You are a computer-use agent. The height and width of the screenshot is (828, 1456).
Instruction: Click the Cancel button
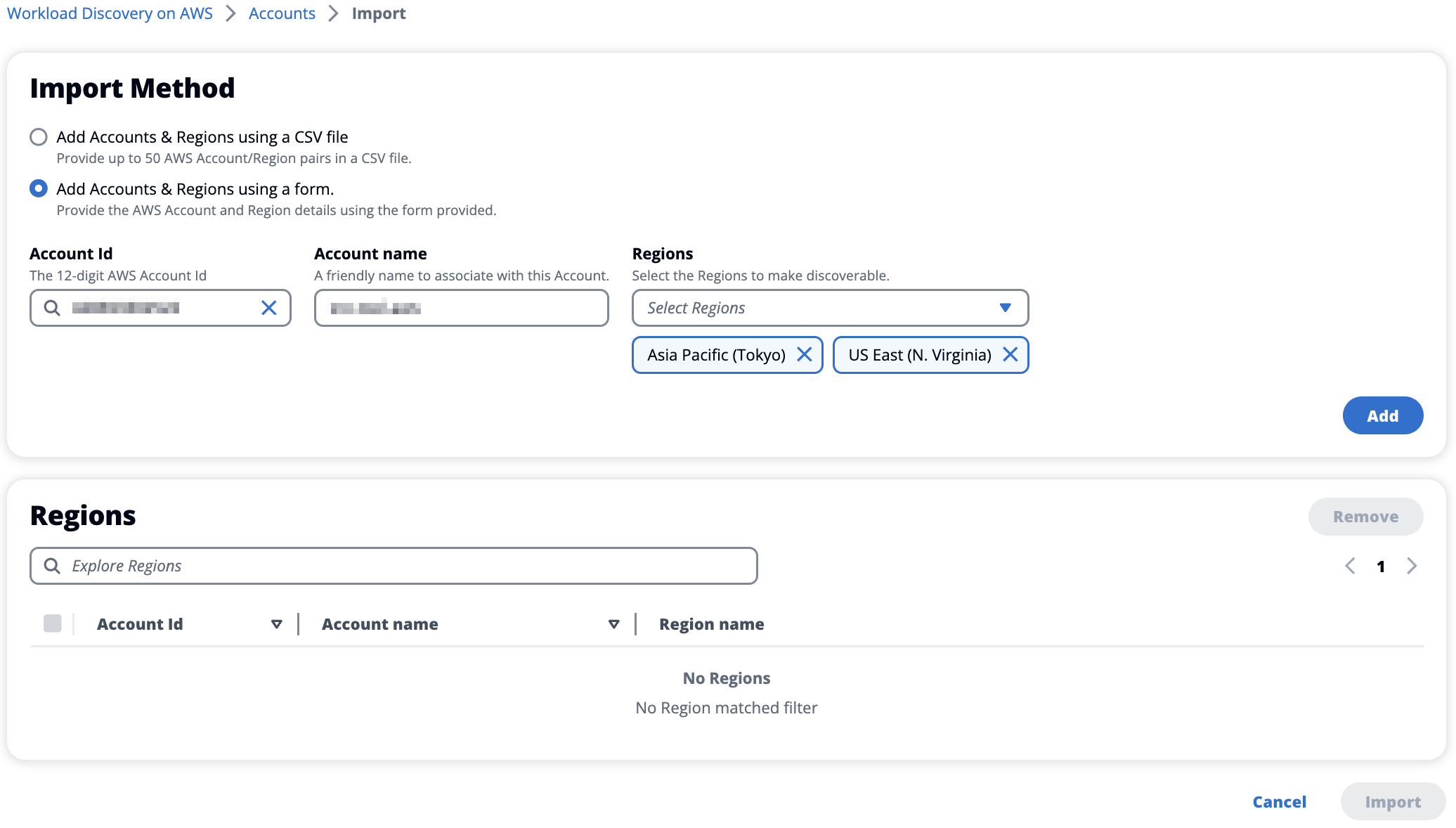[x=1279, y=801]
